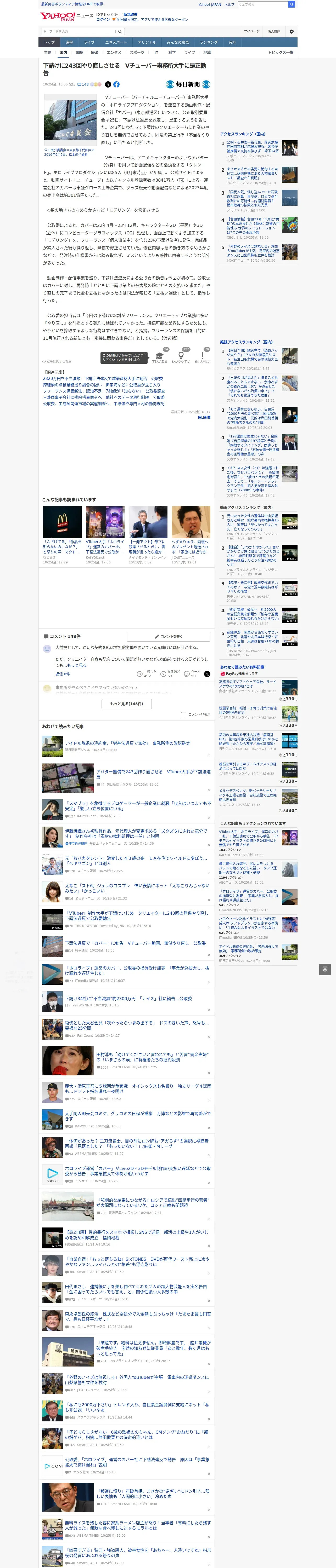Click the Yahoo! JAPAN News logo

click(66, 16)
